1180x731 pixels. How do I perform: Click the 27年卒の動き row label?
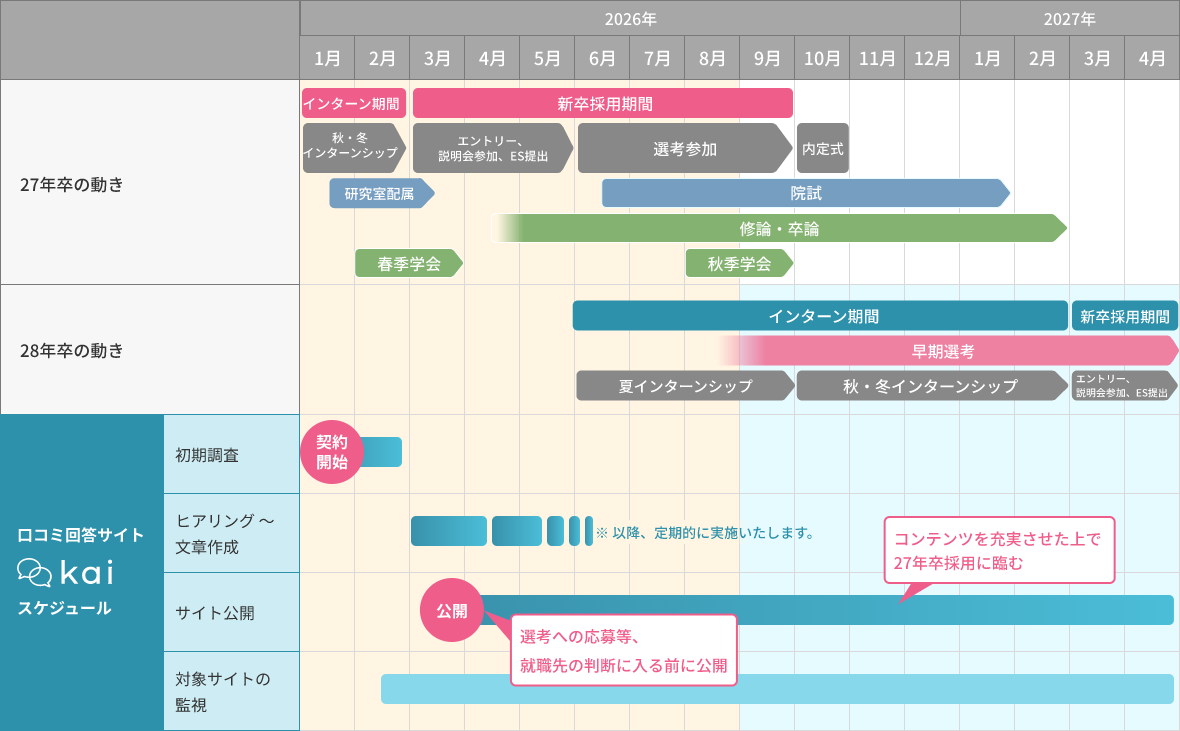click(72, 184)
